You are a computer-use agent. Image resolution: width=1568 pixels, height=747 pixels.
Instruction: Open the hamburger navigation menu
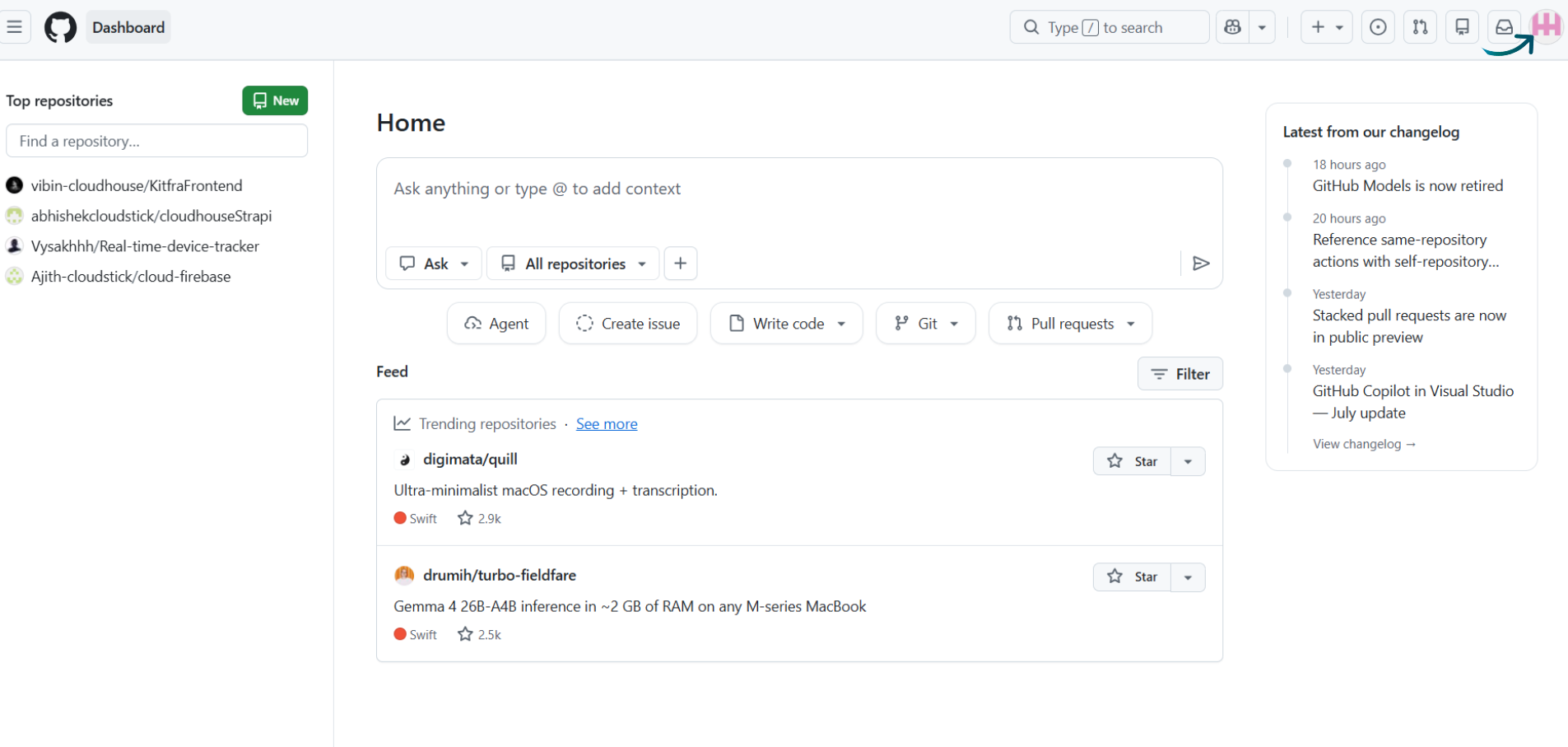14,27
